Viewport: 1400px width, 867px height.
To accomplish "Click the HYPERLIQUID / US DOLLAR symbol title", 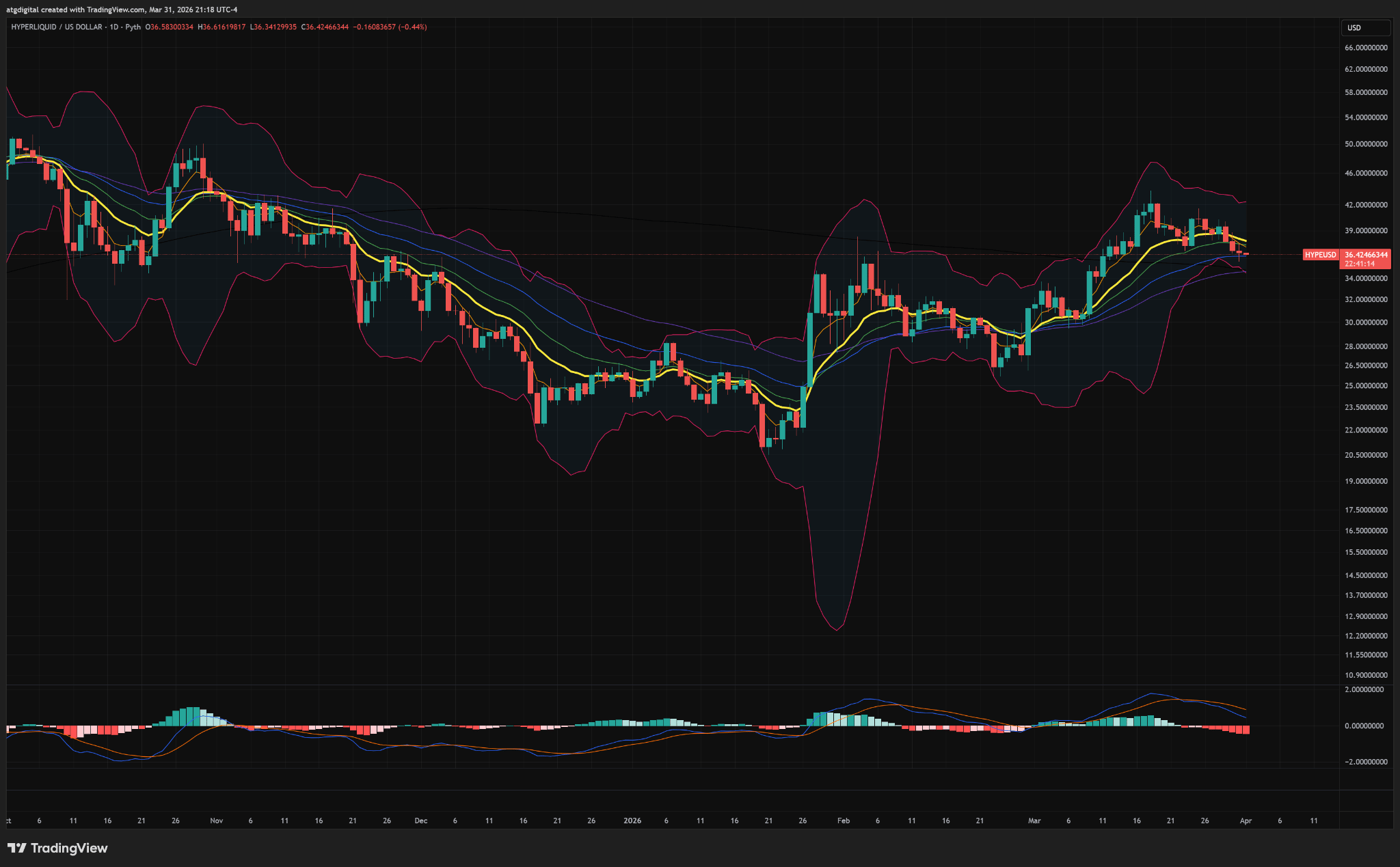I will (56, 27).
